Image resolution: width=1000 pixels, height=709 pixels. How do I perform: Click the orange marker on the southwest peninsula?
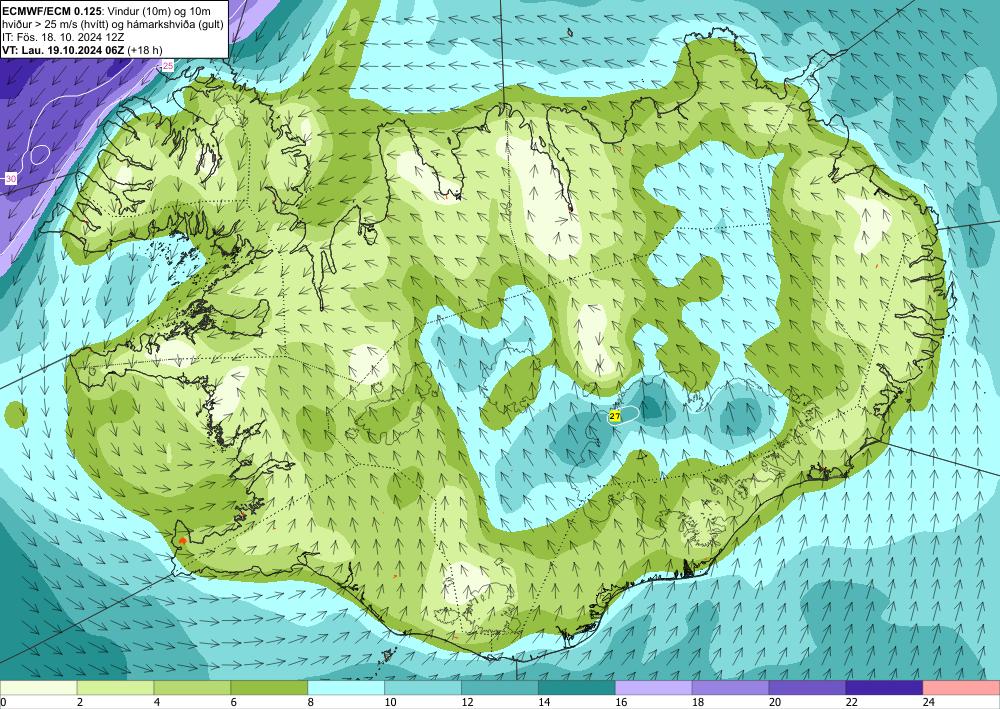pyautogui.click(x=182, y=541)
